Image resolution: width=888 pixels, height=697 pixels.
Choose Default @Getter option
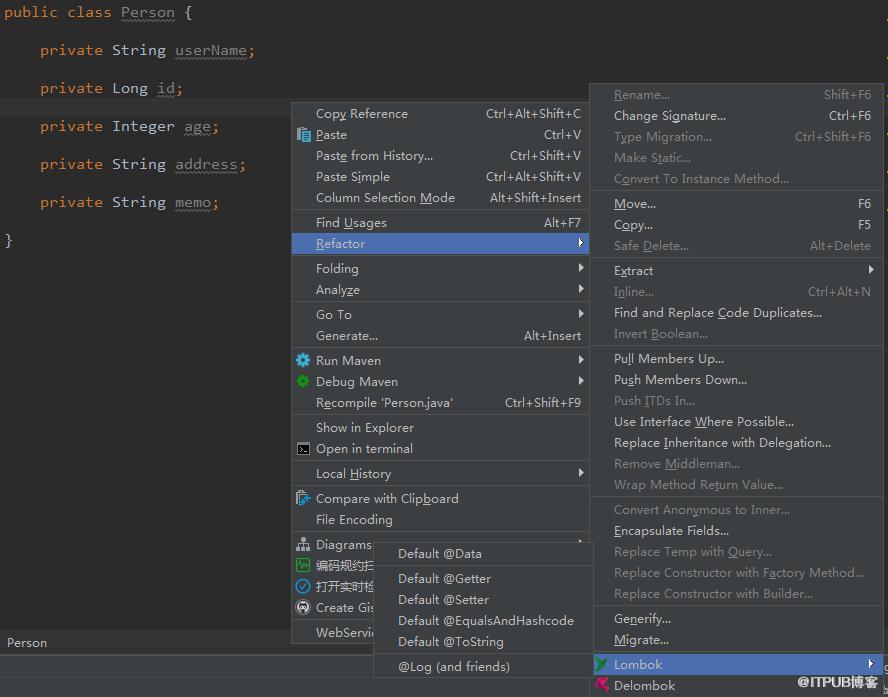[483, 579]
